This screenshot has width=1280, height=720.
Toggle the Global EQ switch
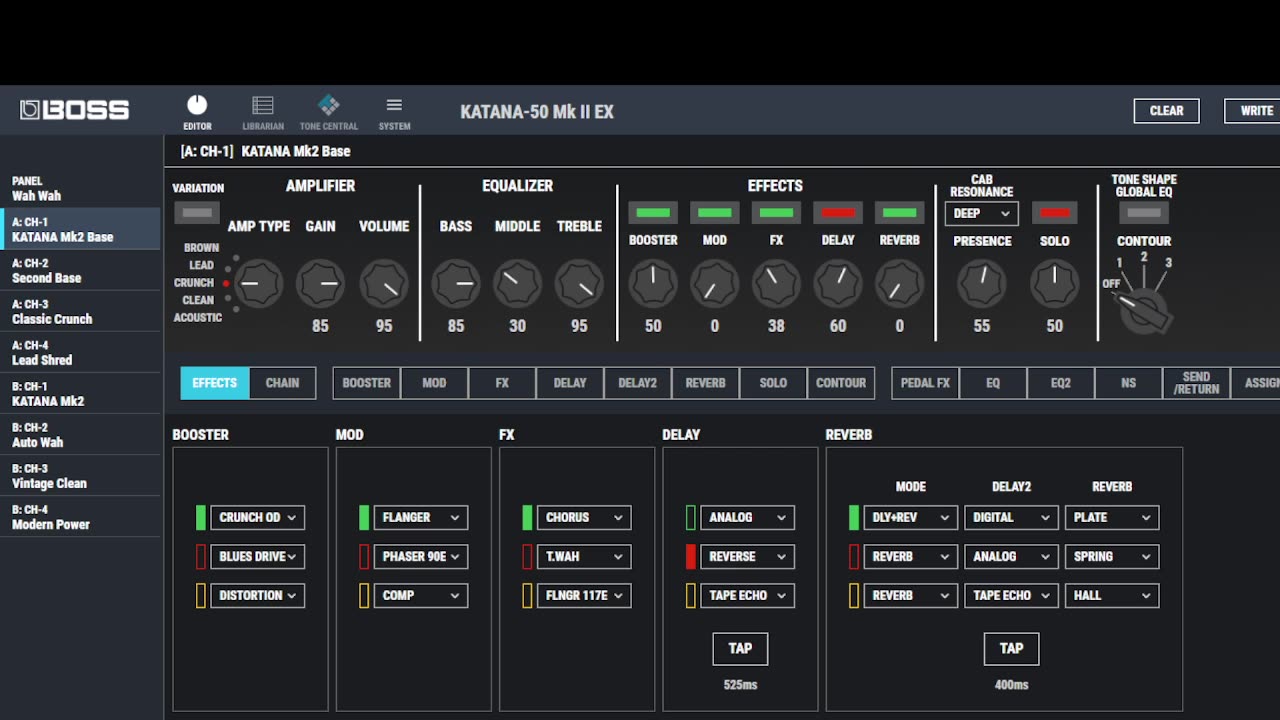[1144, 213]
